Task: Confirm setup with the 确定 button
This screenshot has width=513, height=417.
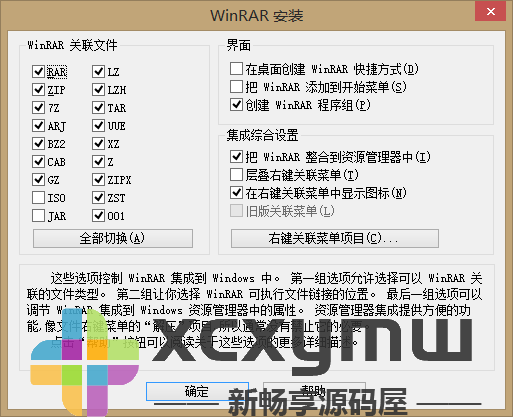Action: [197, 391]
